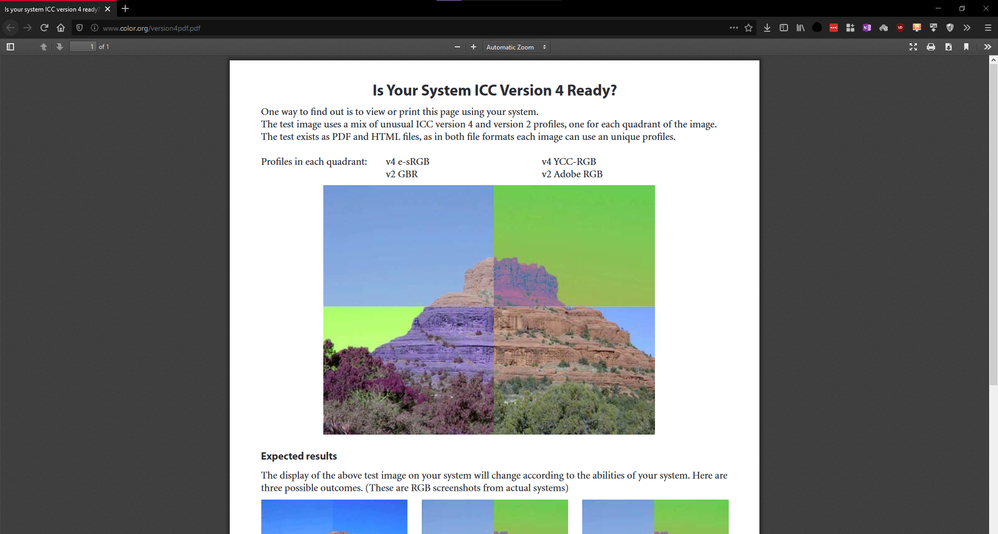Image resolution: width=998 pixels, height=534 pixels.
Task: Click the 'Expected results' heading
Action: click(x=299, y=456)
